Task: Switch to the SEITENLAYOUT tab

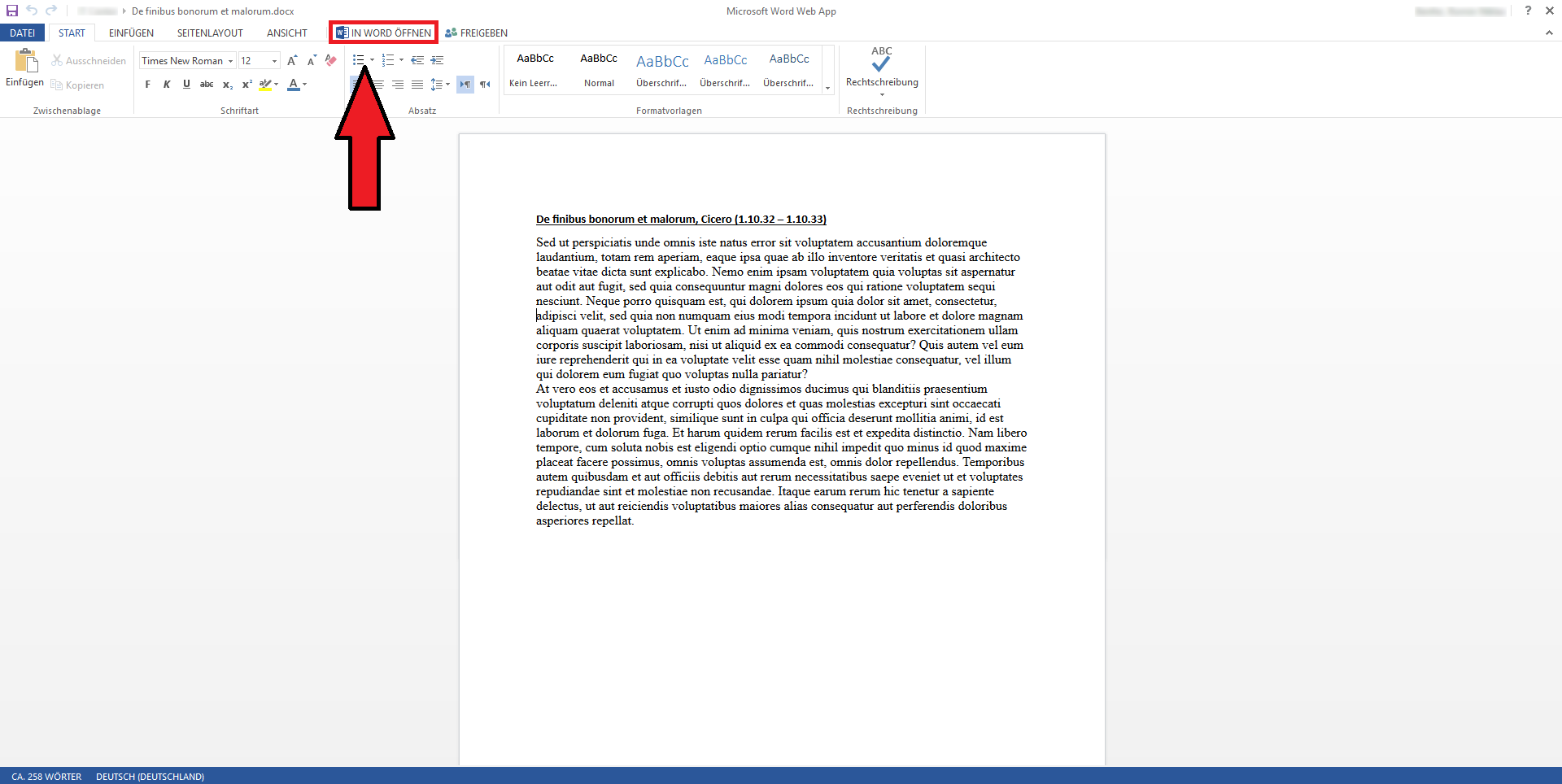Action: pyautogui.click(x=210, y=33)
